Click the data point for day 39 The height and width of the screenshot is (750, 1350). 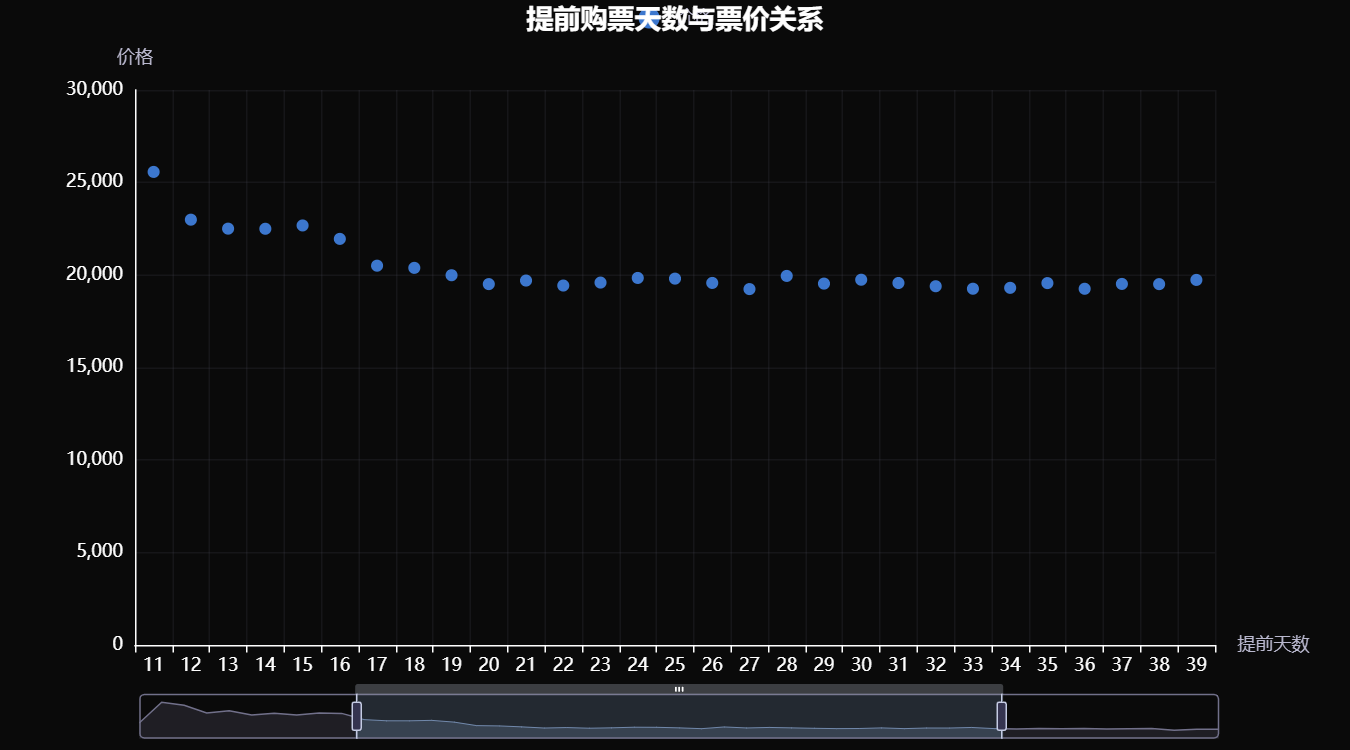(x=1196, y=280)
